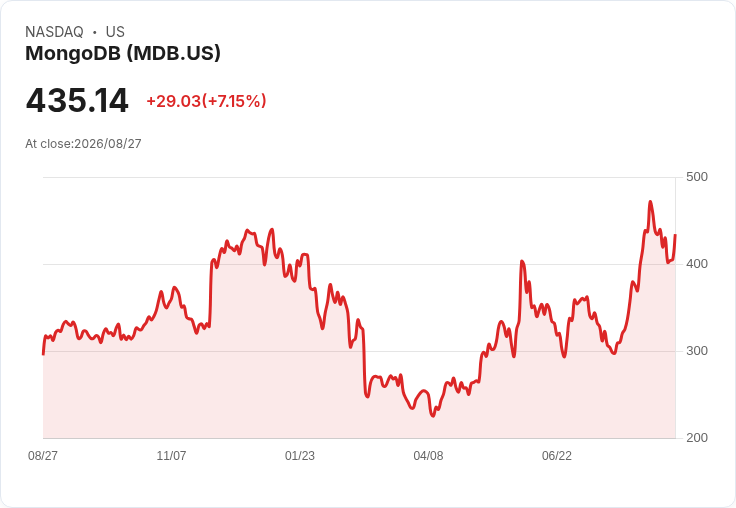Viewport: 736px width, 508px height.
Task: Click the At close:2026/08/27 timestamp
Action: click(x=83, y=144)
